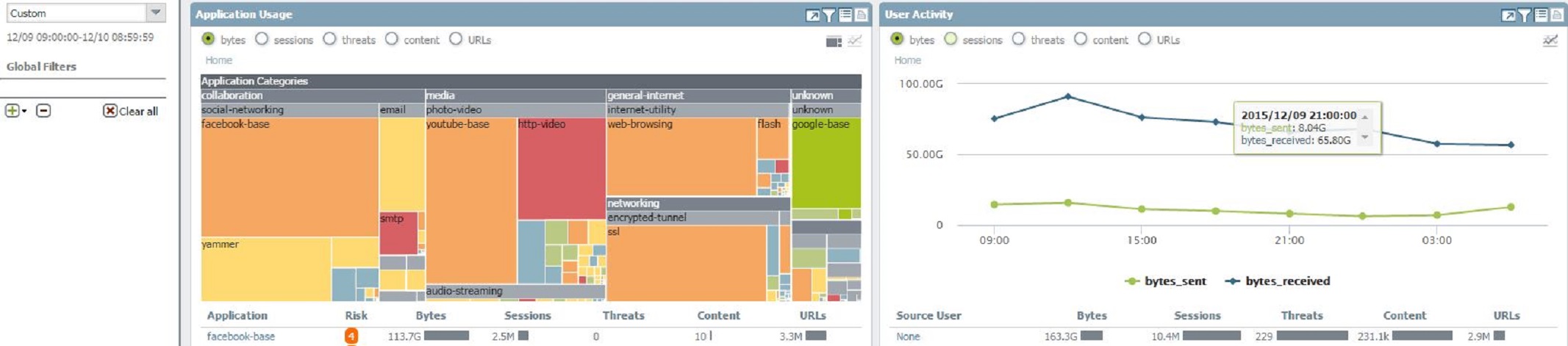Select URLs radio in Application Usage
The image size is (1568, 346).
click(x=456, y=40)
